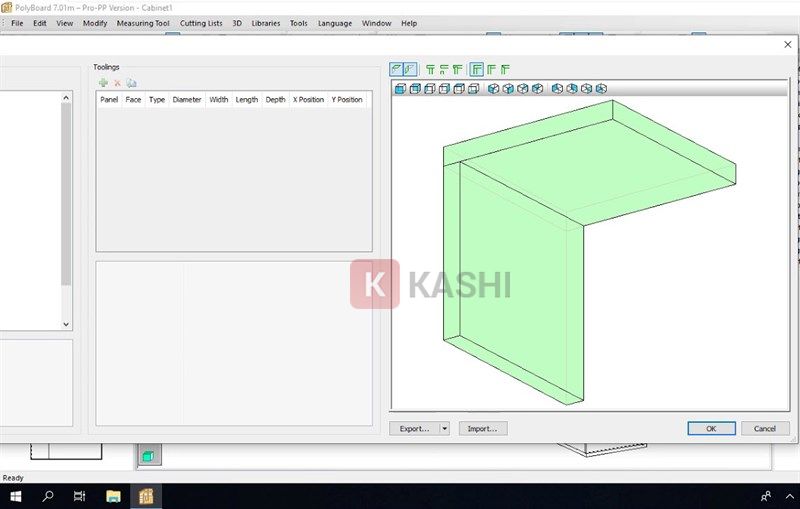Open the Language menu

(335, 23)
